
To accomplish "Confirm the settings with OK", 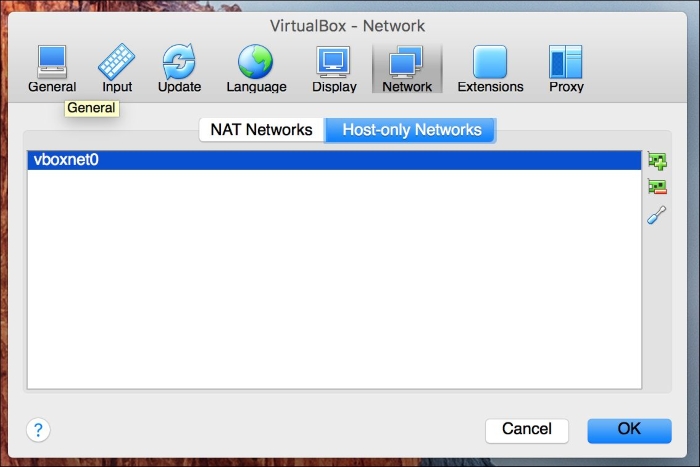I will [629, 430].
